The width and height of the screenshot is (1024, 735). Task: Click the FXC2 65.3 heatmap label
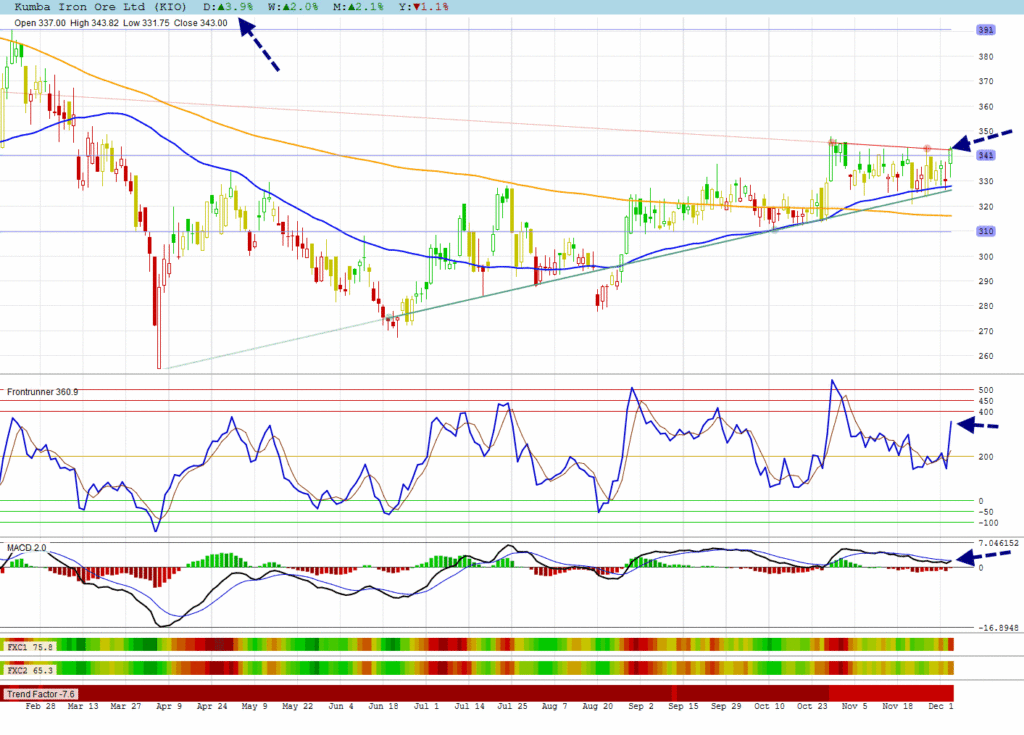pos(29,668)
